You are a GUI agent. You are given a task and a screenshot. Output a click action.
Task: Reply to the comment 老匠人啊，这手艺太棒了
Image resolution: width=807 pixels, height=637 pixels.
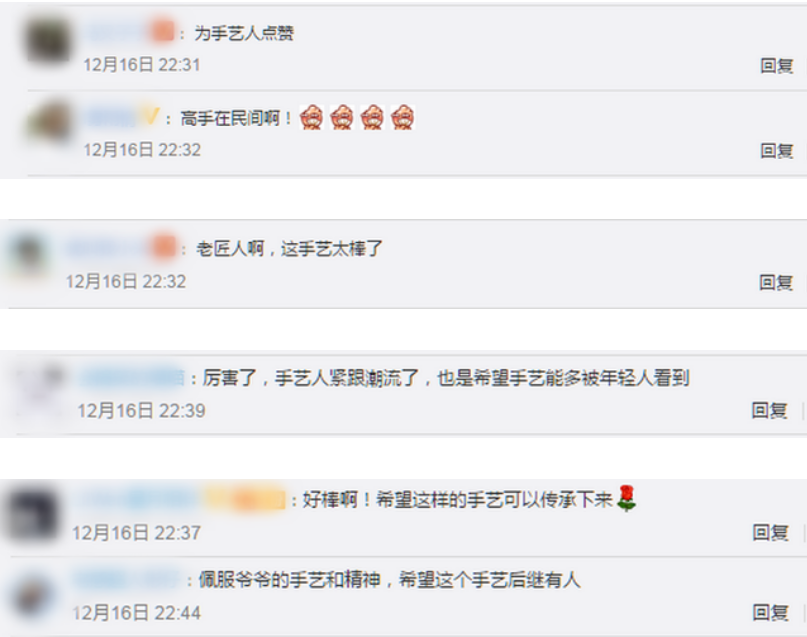pyautogui.click(x=776, y=282)
